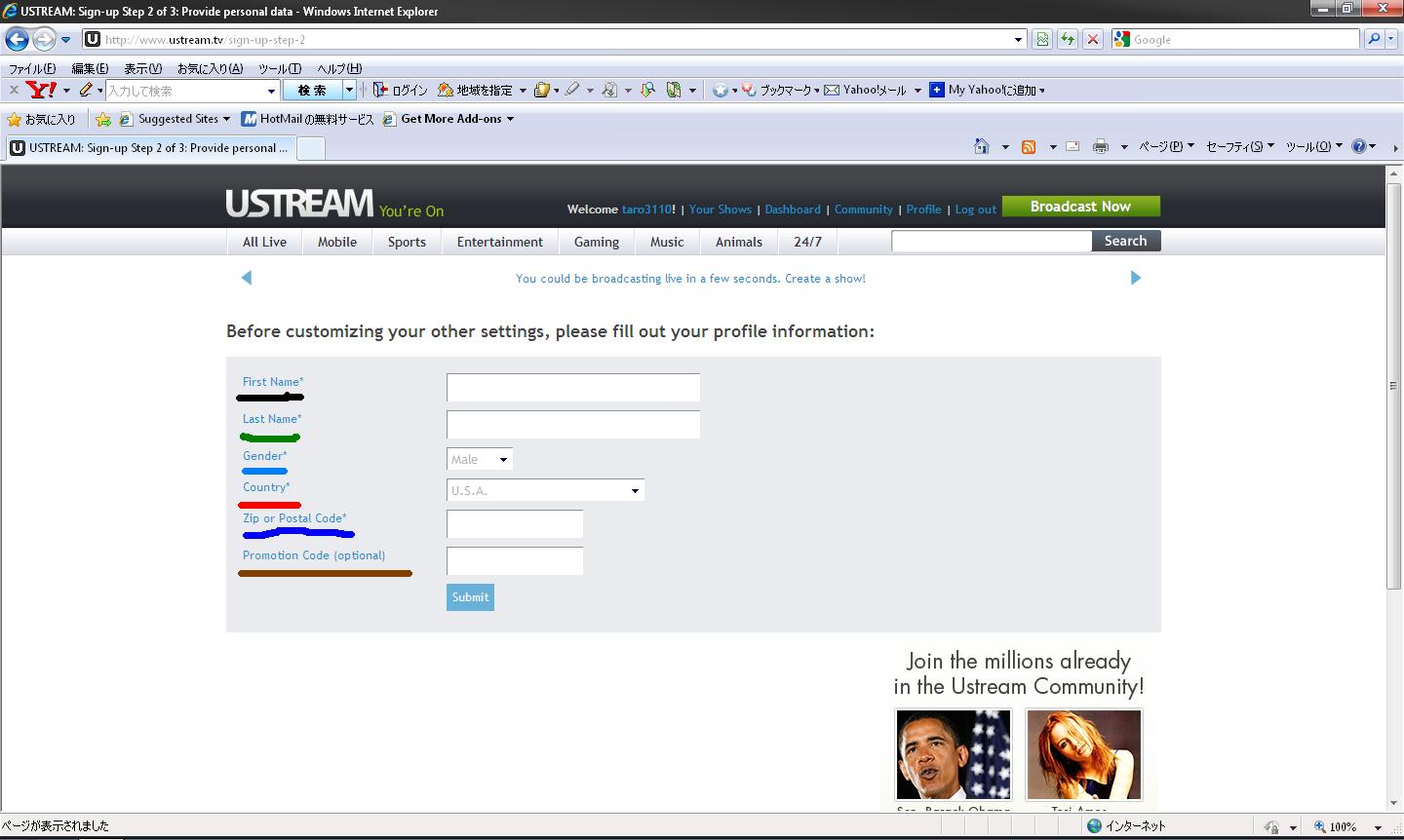Click the Yahoo! Y! logo in toolbar

42,90
